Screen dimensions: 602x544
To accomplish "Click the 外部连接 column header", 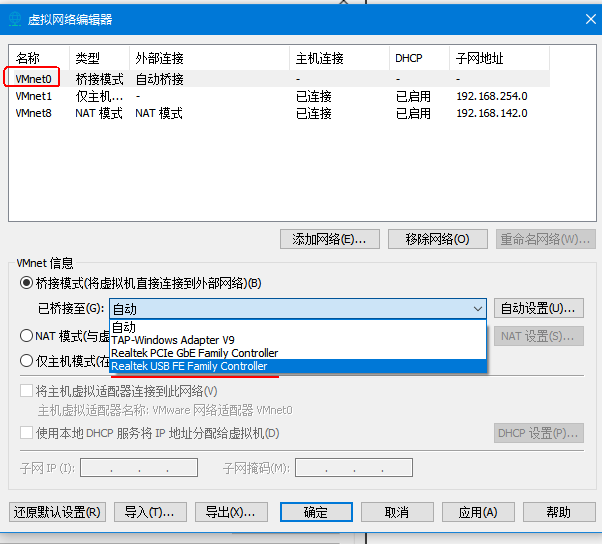I will pyautogui.click(x=210, y=58).
